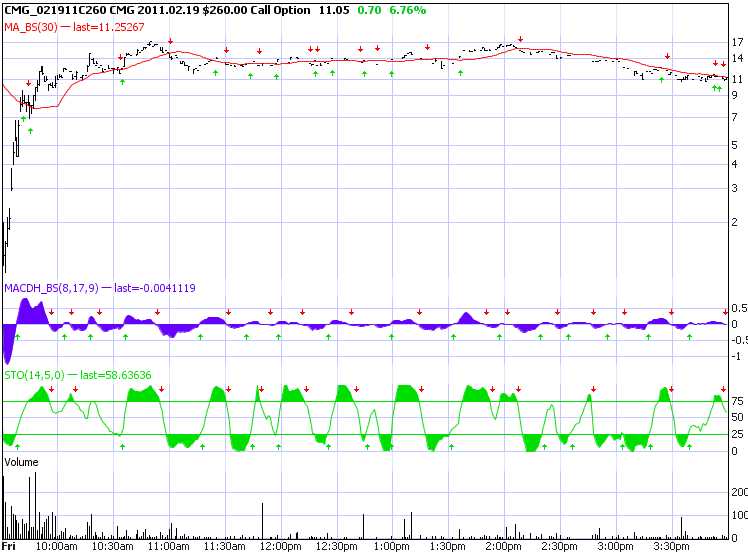Click the rightmost red sell arrow on price chart

723,65
